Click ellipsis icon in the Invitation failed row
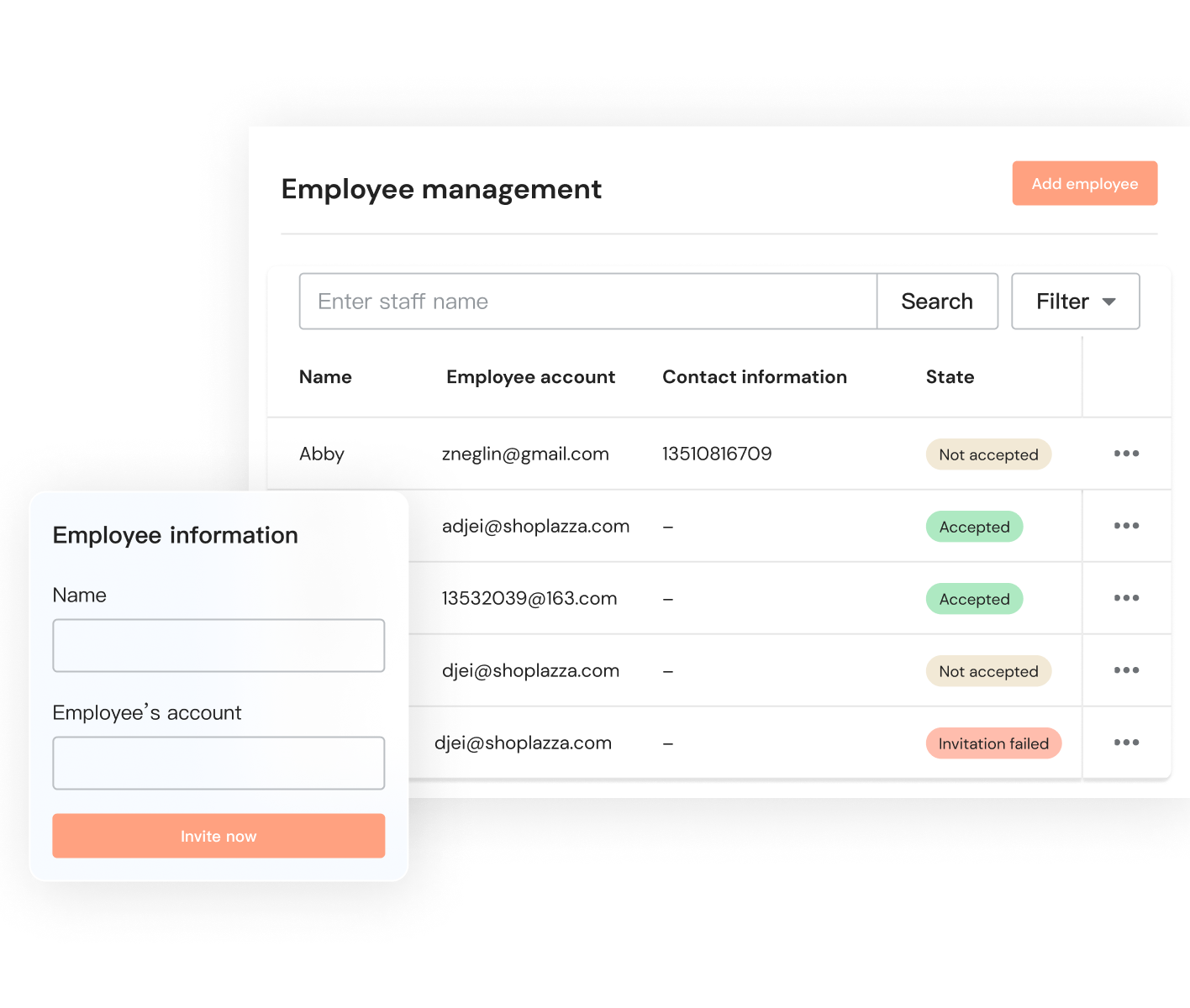Viewport: 1190px width, 1008px height. 1126,743
